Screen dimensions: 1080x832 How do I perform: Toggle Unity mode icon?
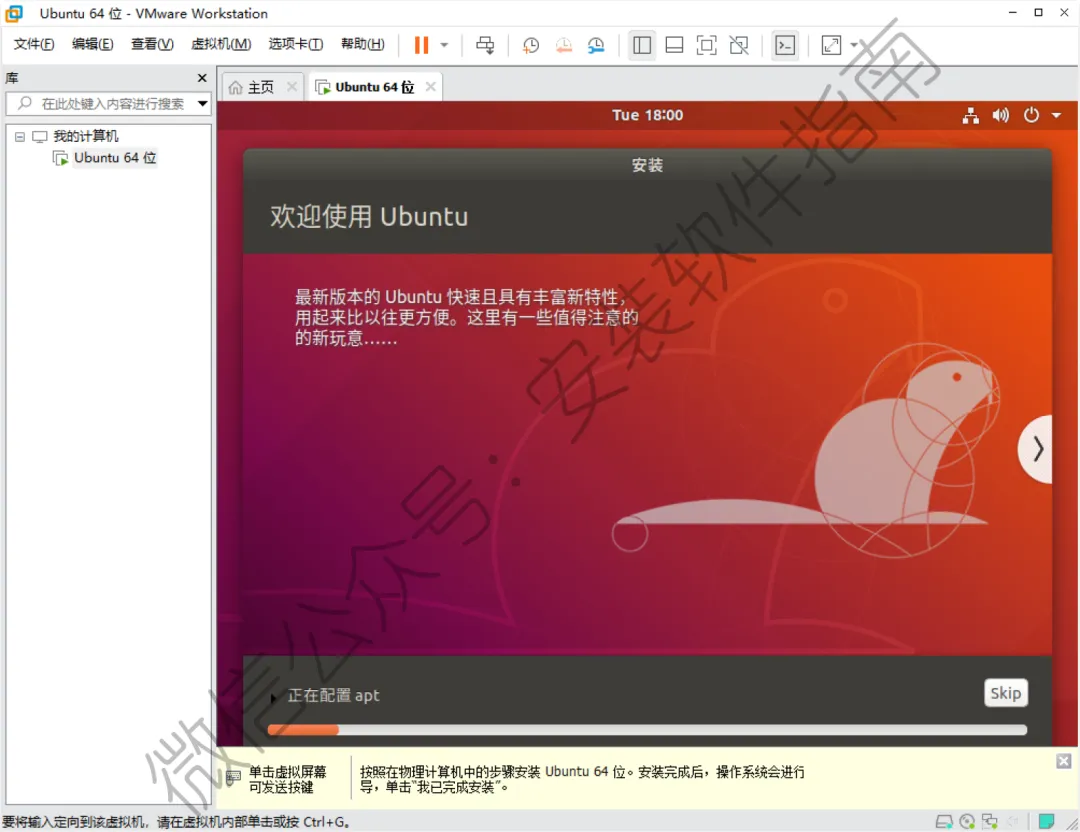pos(739,45)
